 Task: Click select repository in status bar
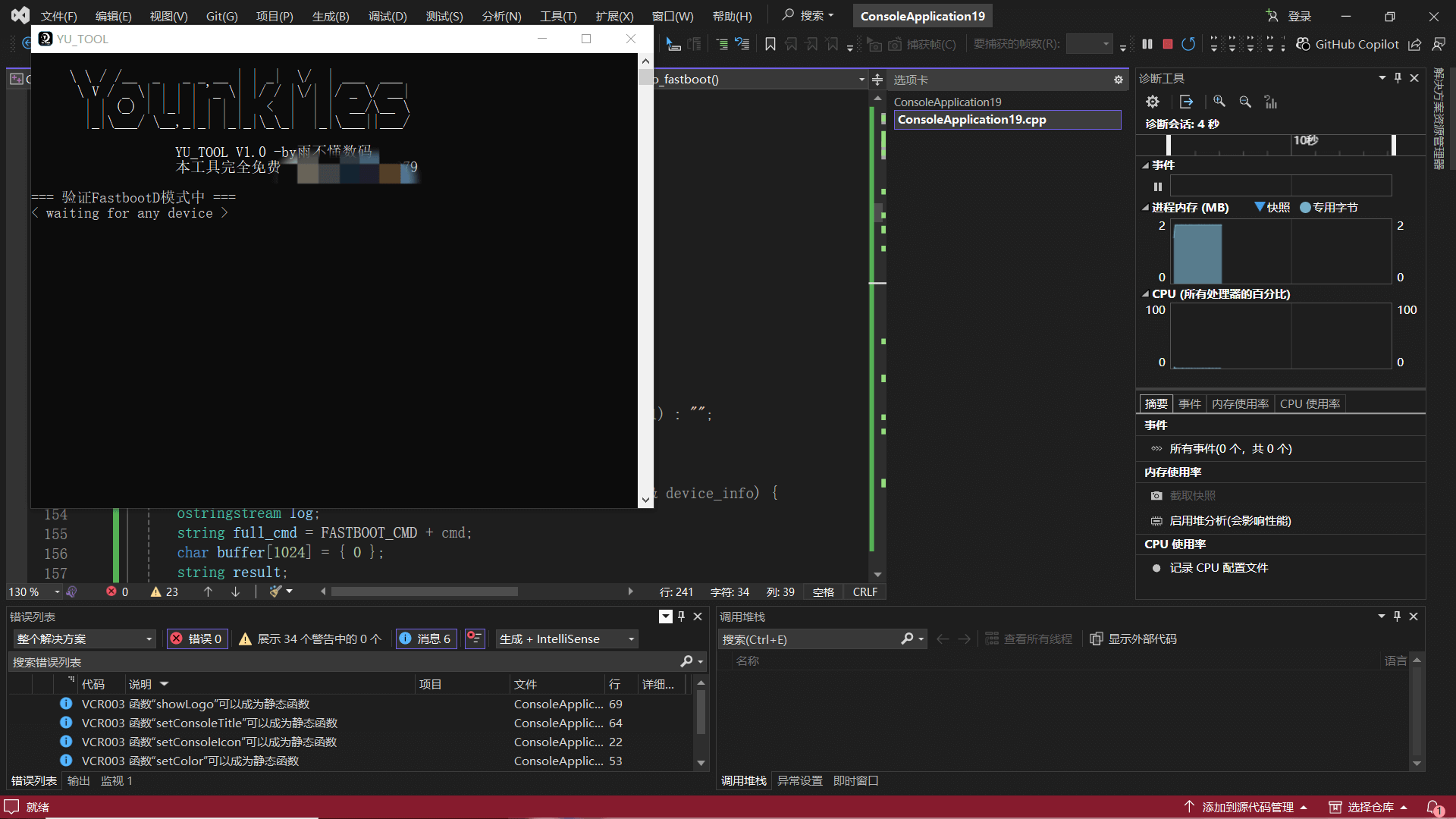(1369, 808)
